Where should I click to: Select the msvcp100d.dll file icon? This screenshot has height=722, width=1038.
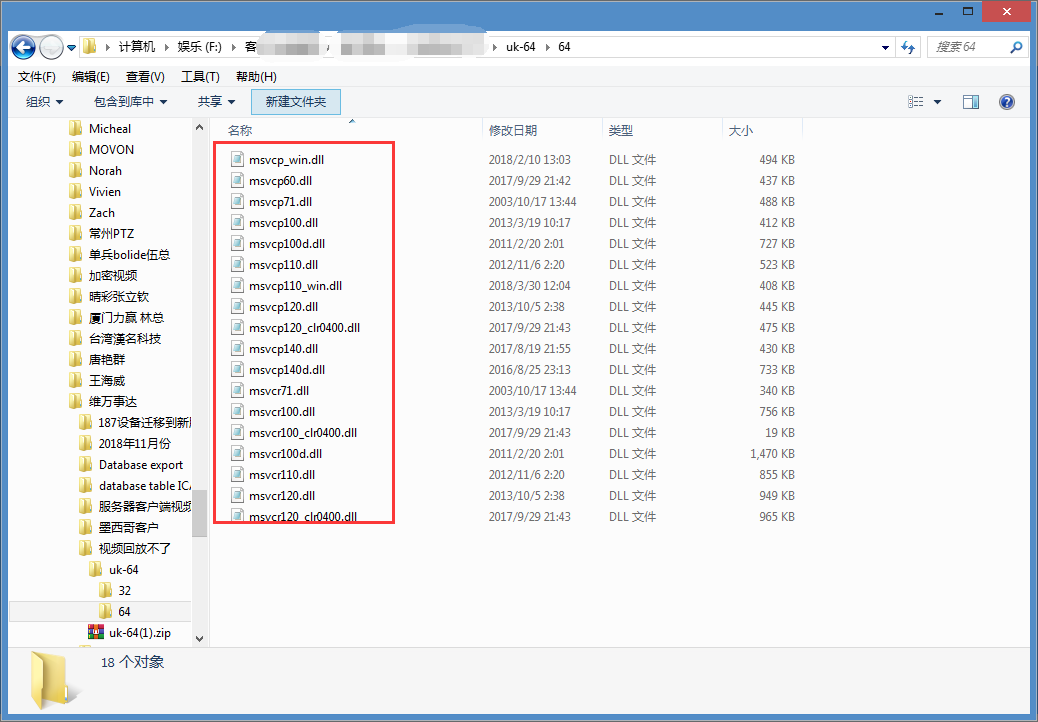[x=238, y=244]
